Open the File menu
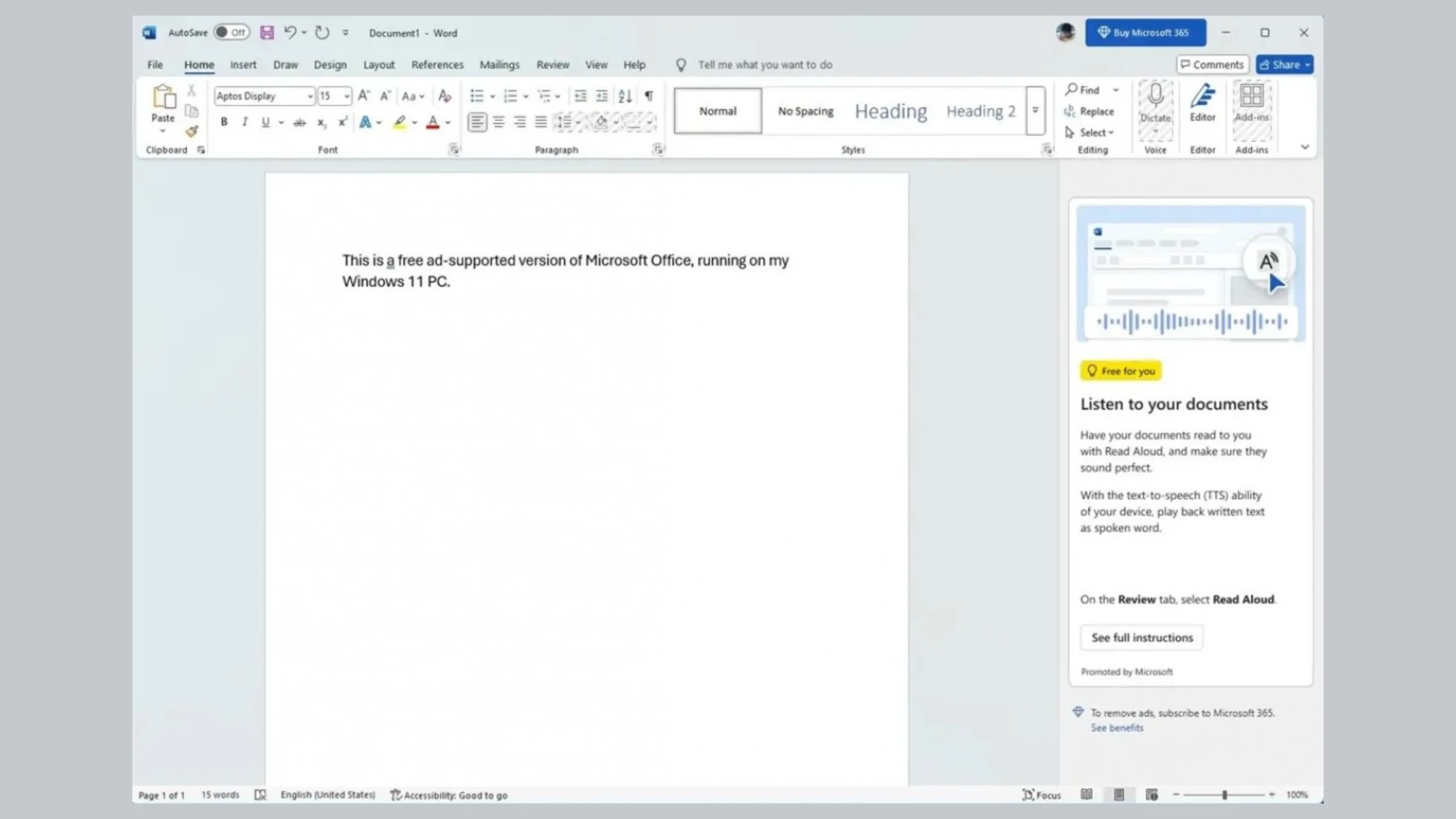 (155, 65)
